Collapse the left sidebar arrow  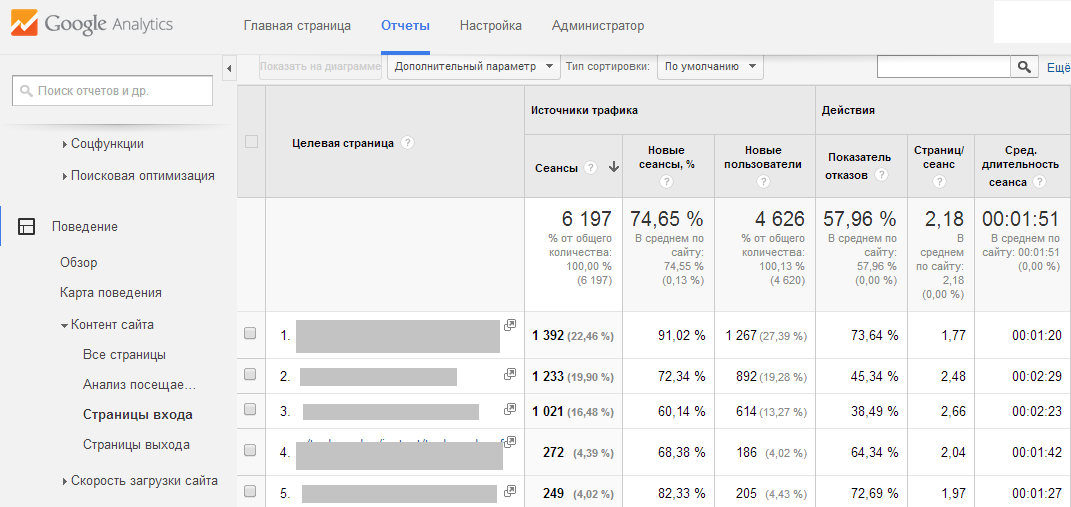point(229,68)
